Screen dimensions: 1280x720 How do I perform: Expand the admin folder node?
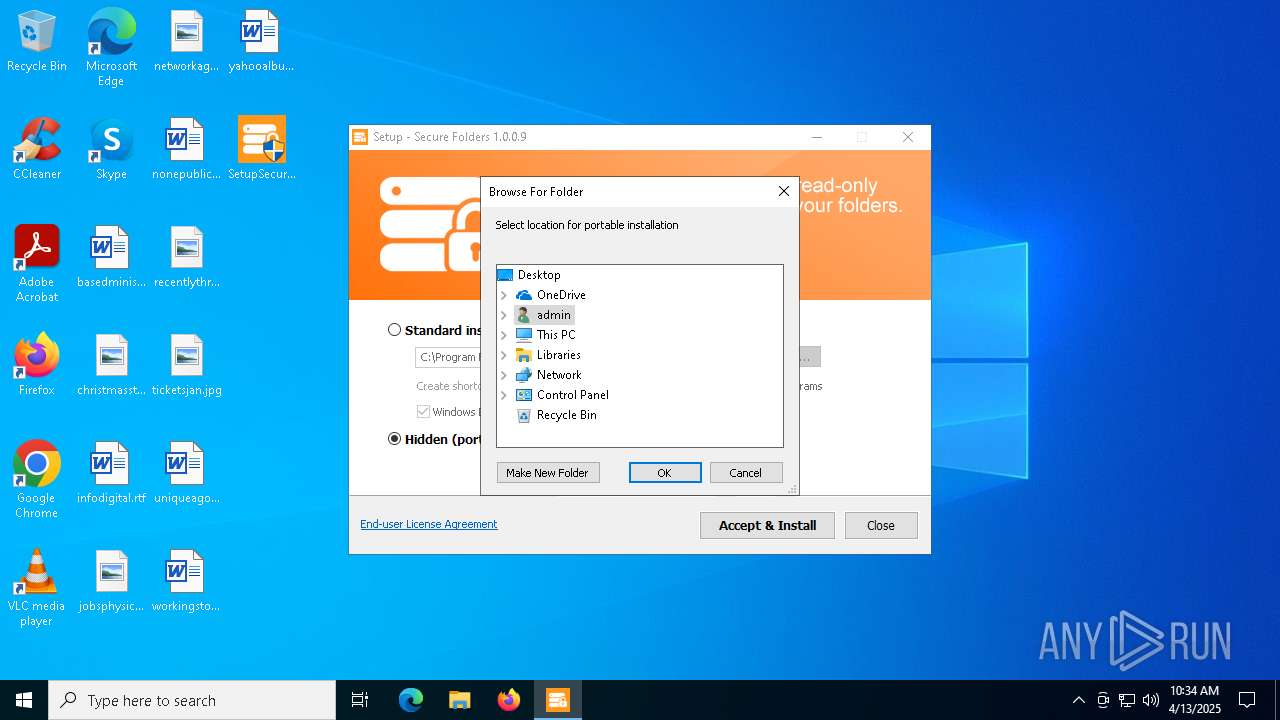point(504,315)
